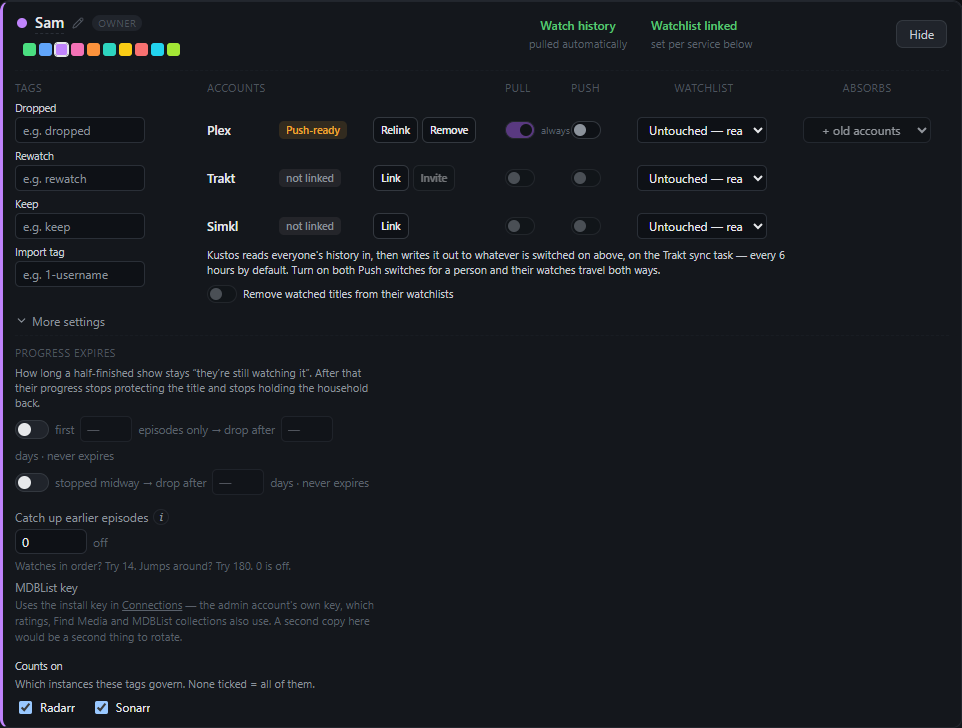Toggle the Plex Pull switch

(520, 130)
